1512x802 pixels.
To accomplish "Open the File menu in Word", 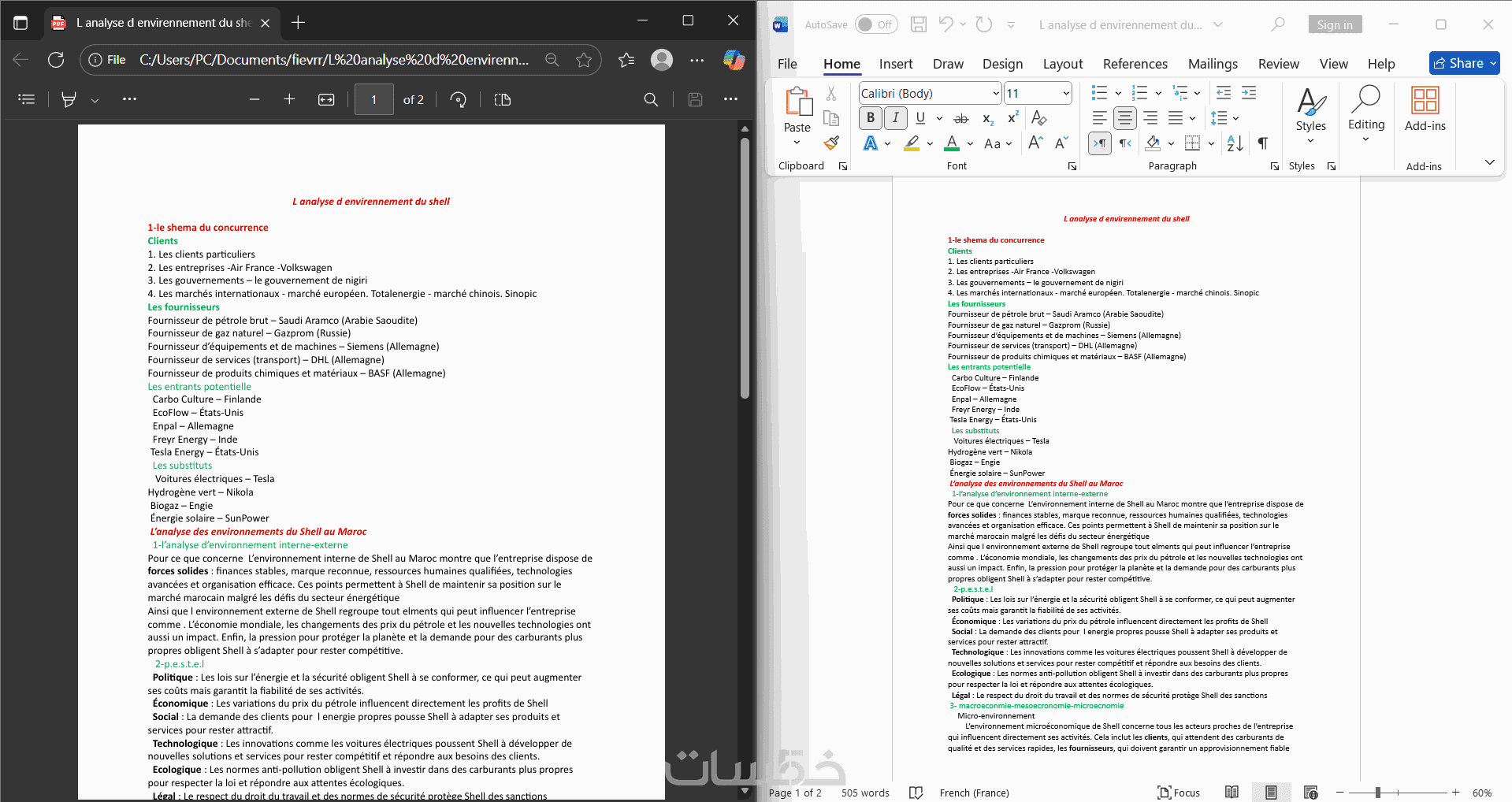I will tap(787, 64).
